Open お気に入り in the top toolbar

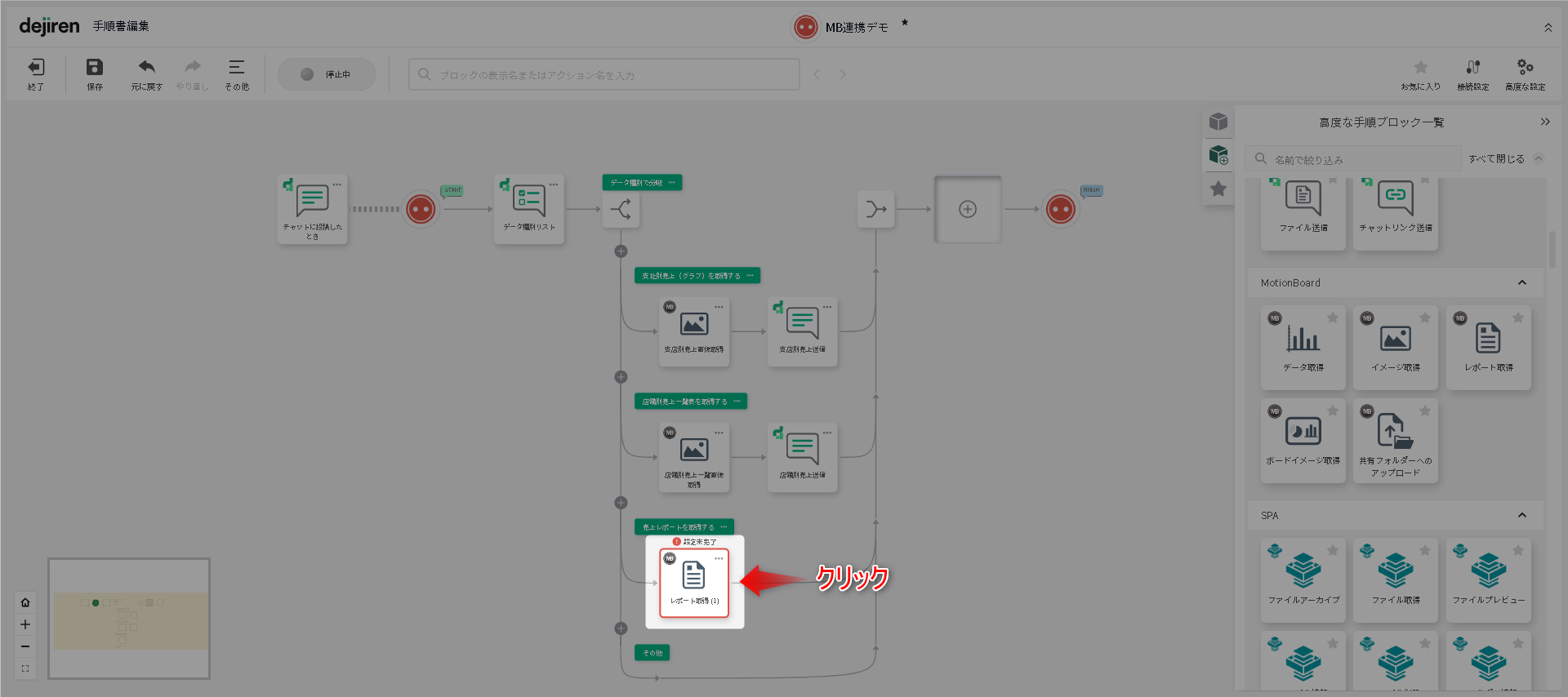click(x=1421, y=73)
